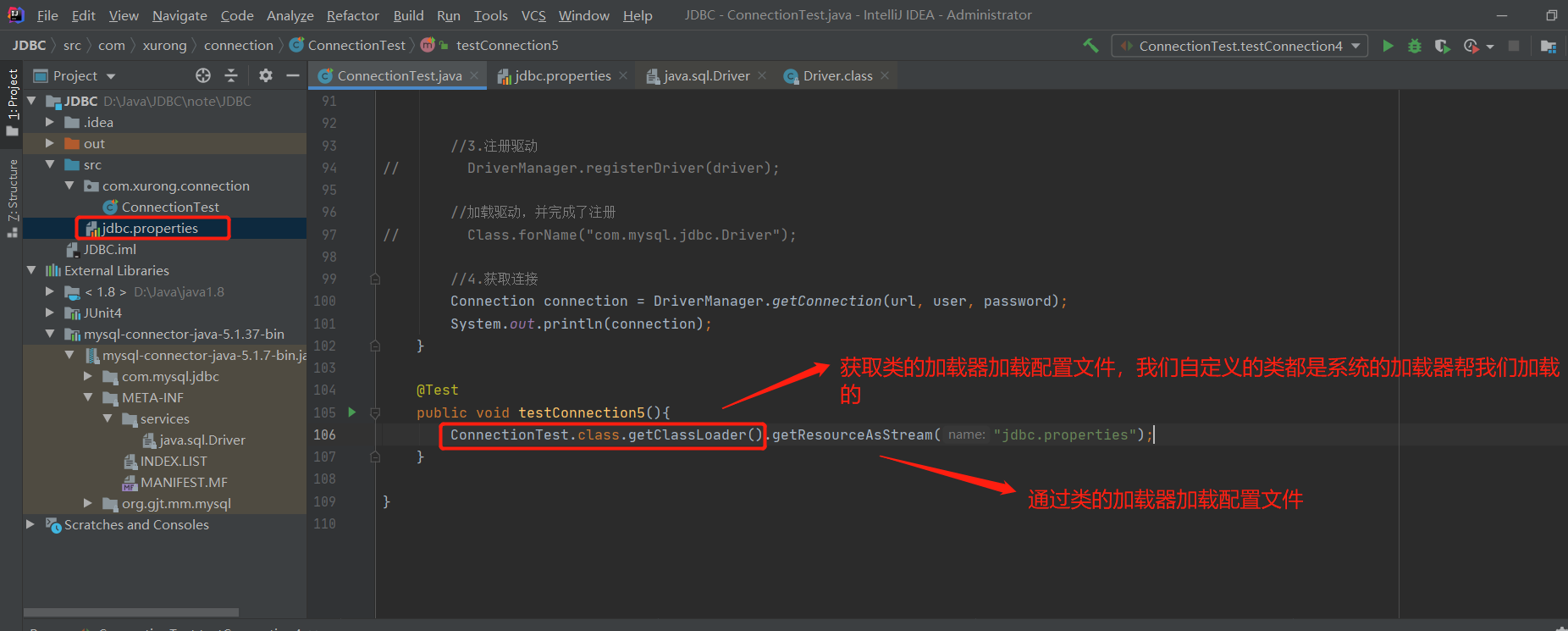Open the VCS menu
Screen dimensions: 1568x631
click(533, 15)
